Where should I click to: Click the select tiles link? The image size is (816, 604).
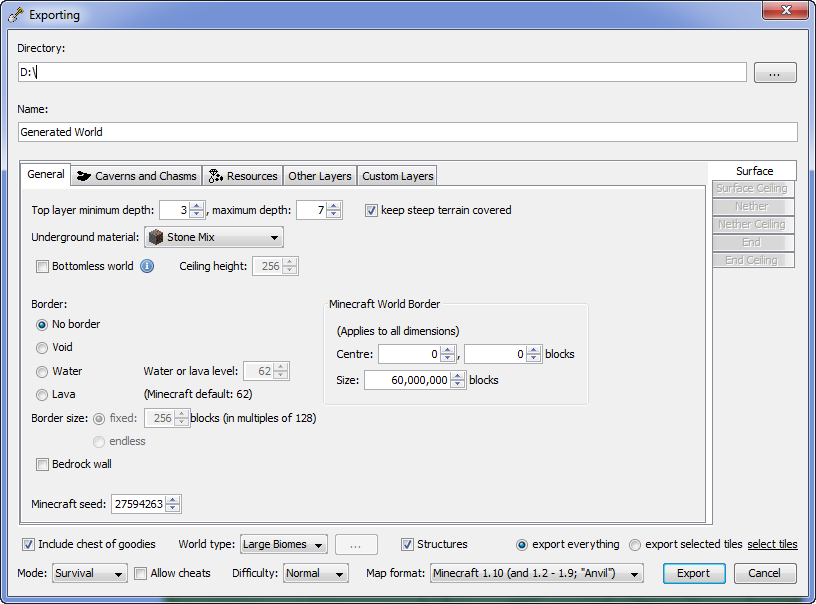tap(772, 545)
